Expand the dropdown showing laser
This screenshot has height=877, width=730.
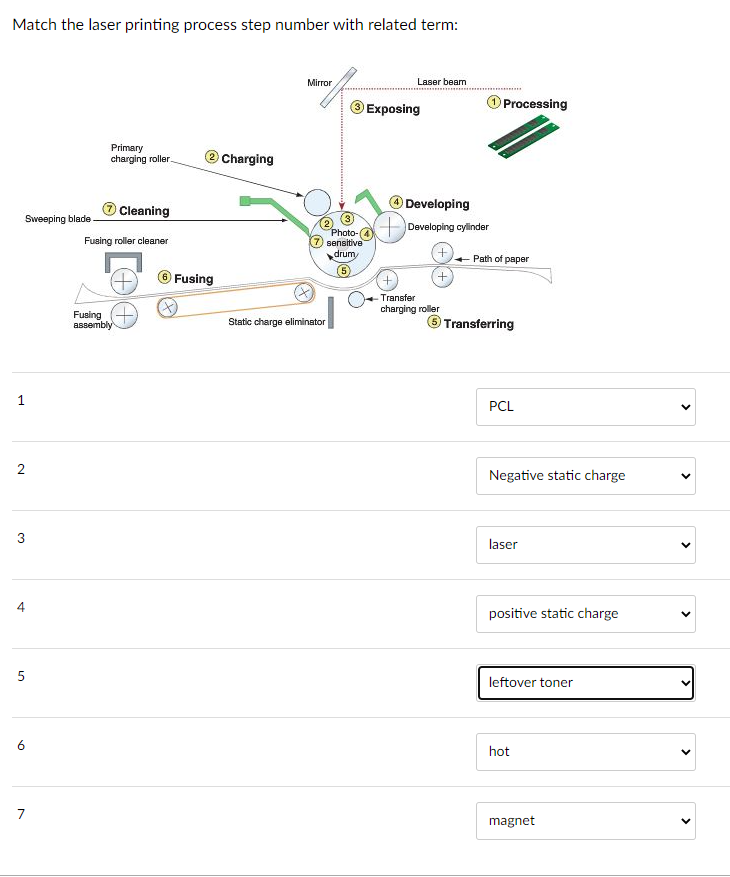click(586, 545)
